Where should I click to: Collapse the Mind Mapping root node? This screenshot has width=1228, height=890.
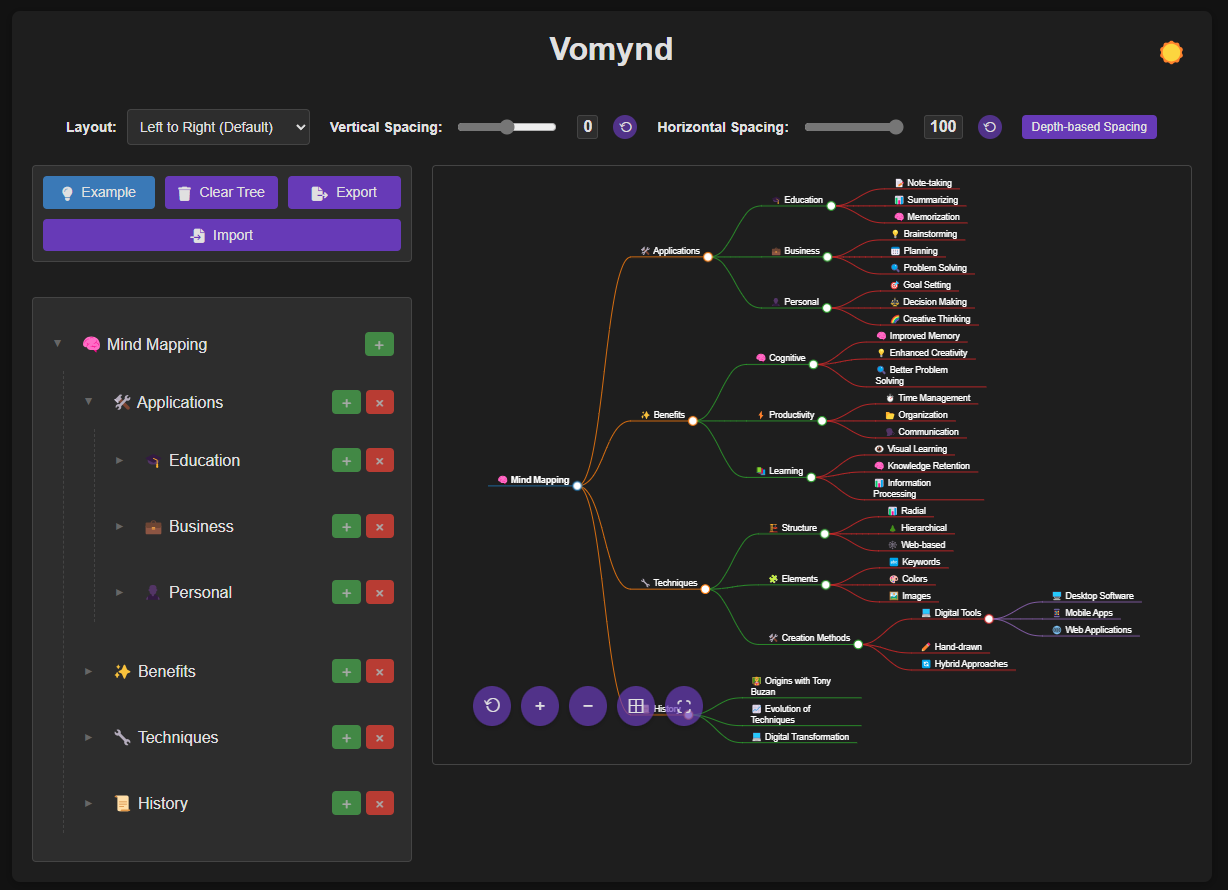tap(58, 344)
